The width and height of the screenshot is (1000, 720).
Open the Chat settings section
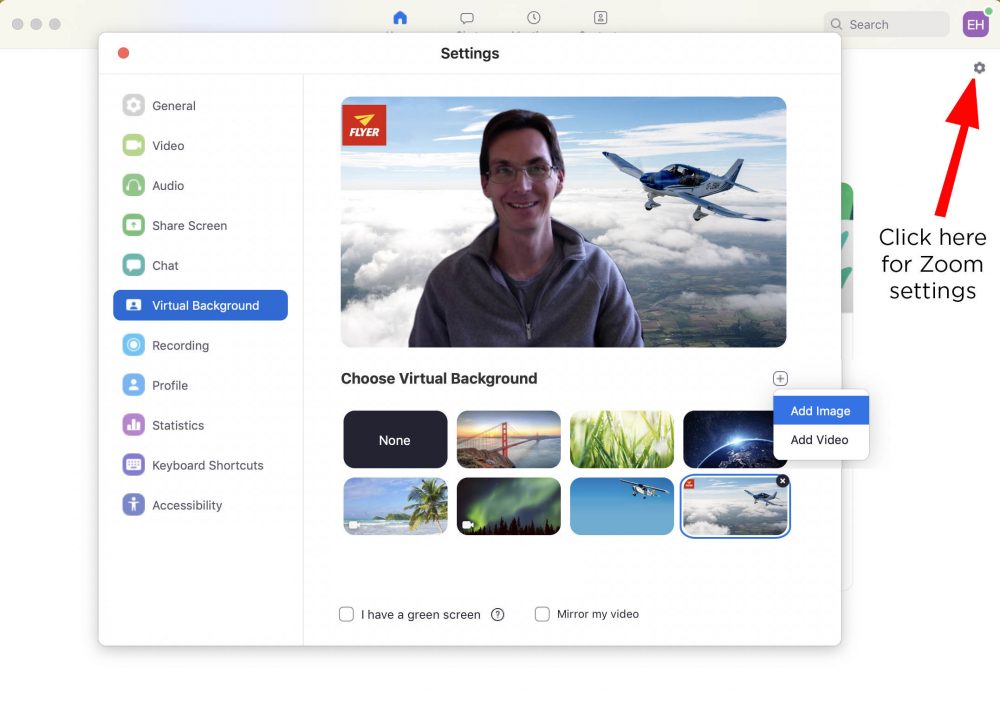[163, 265]
